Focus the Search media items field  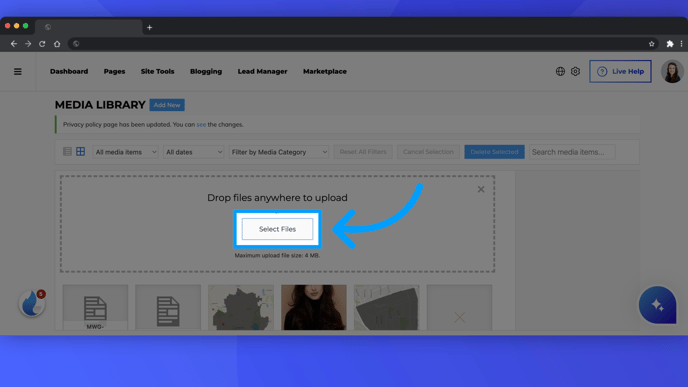(572, 152)
